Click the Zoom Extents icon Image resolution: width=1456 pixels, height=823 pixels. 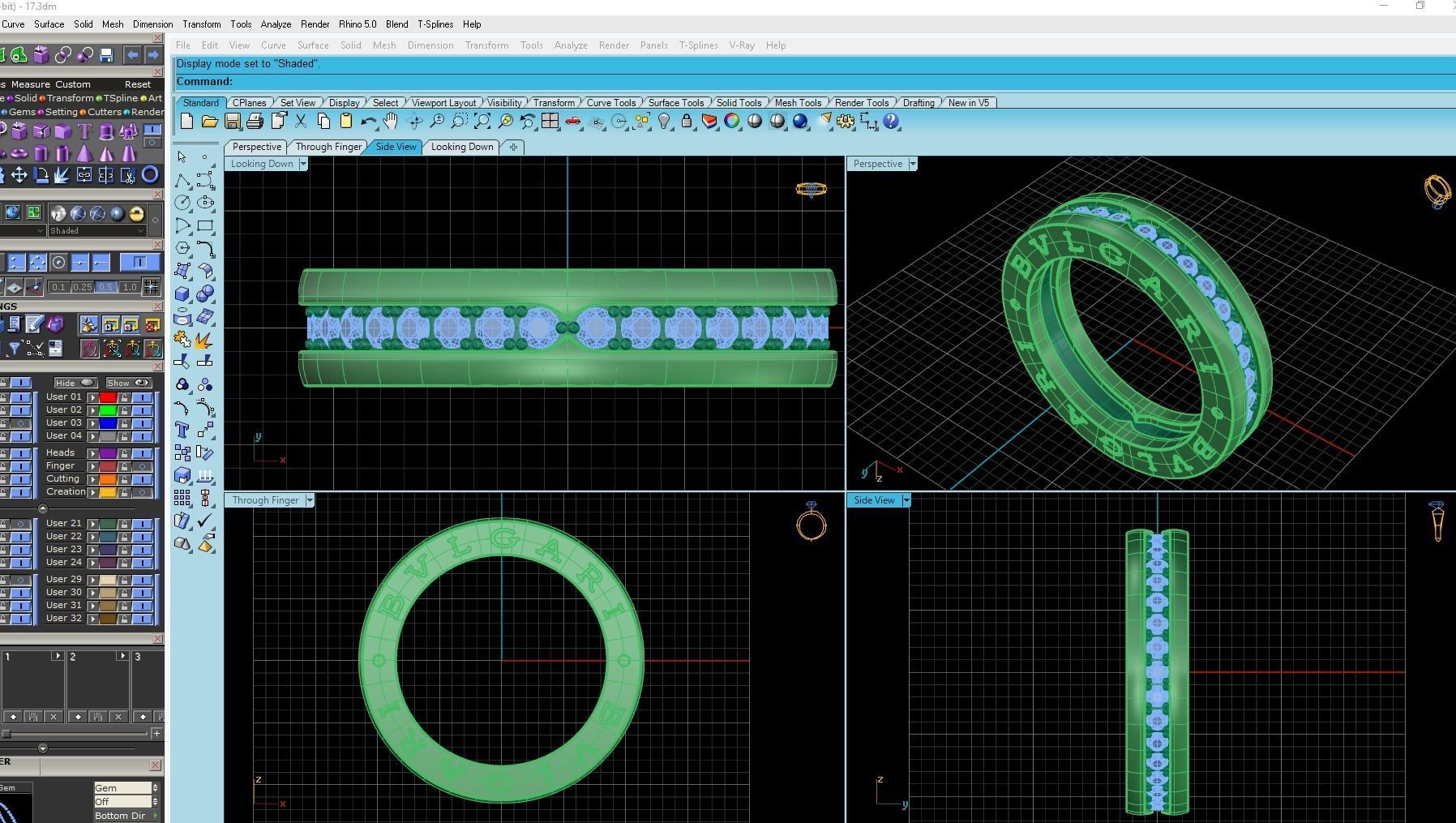pyautogui.click(x=482, y=122)
